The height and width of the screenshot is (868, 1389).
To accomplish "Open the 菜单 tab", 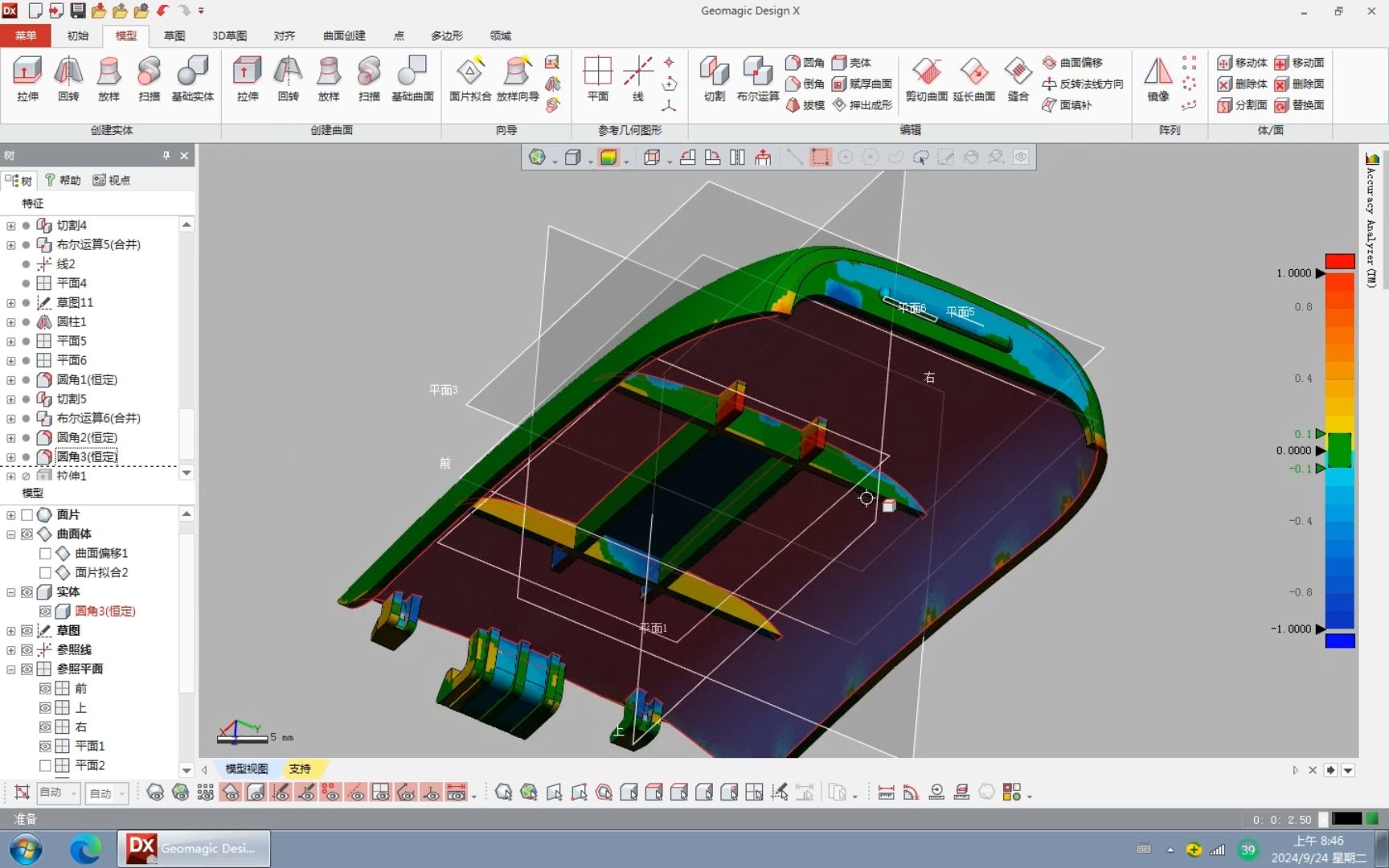I will pos(25,35).
